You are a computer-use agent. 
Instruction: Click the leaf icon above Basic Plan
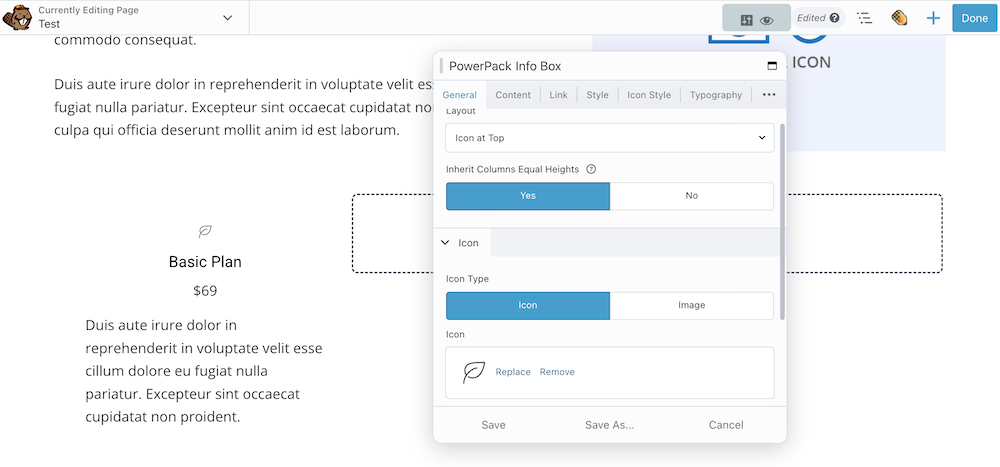tap(205, 231)
